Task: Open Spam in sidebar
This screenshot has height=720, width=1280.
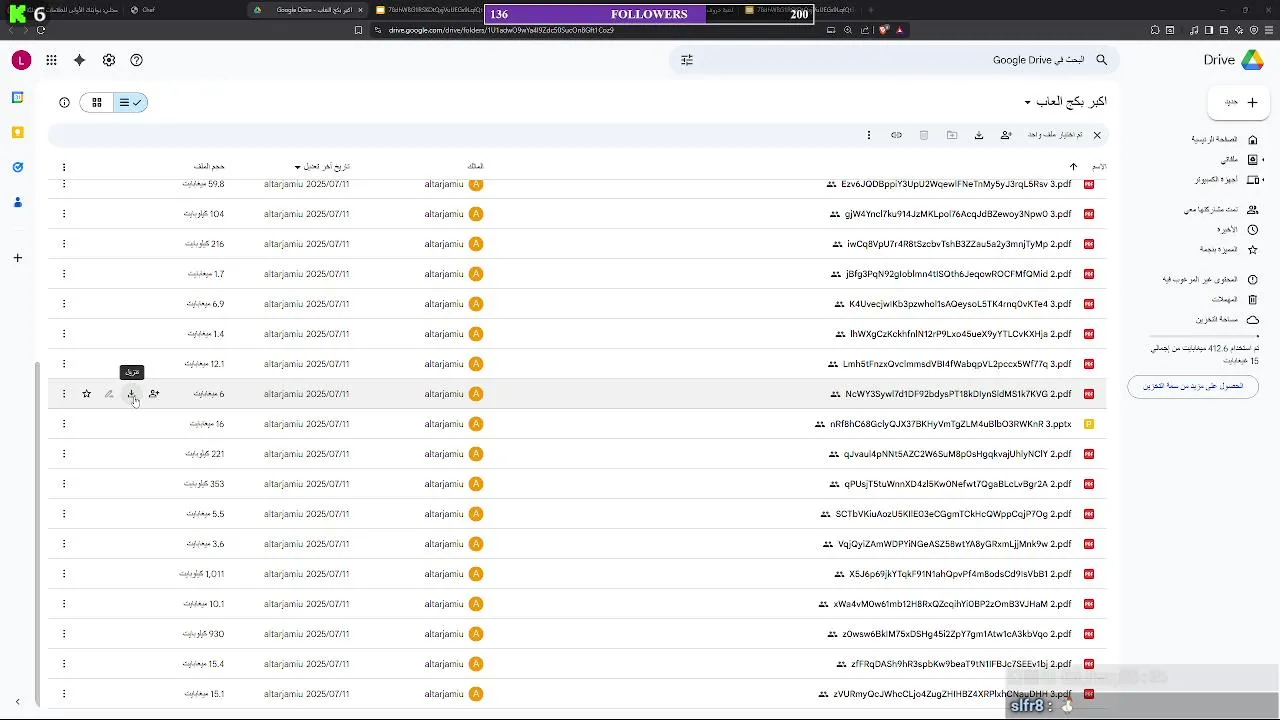Action: (x=1209, y=280)
